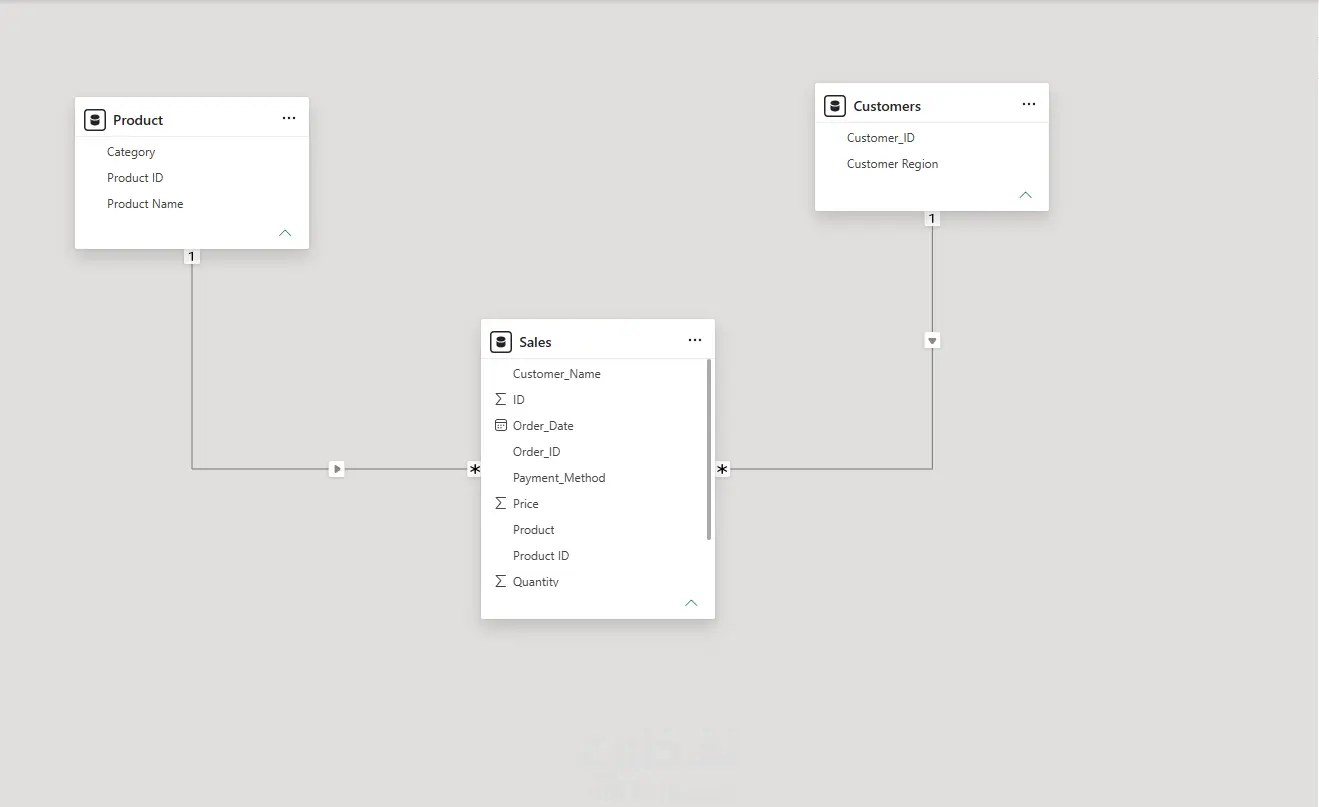Click the Customers table database icon

(x=835, y=106)
